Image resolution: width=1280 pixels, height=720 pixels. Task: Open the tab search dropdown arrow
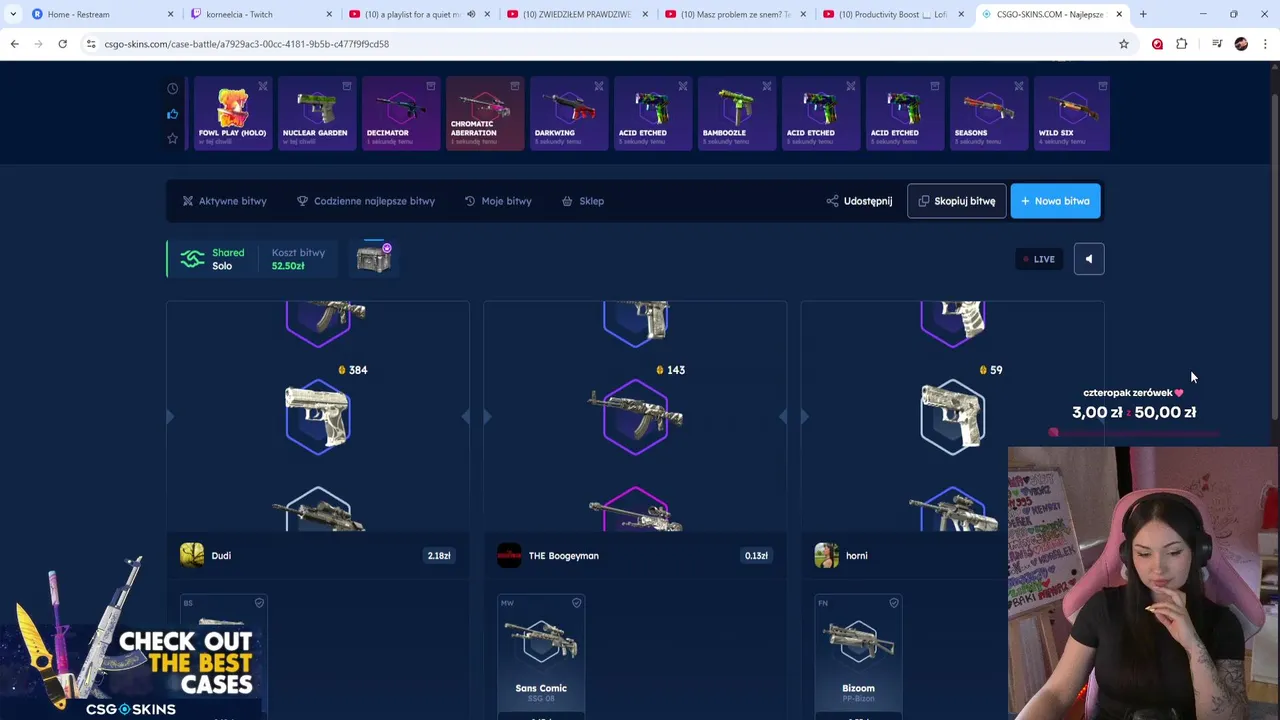[x=12, y=14]
